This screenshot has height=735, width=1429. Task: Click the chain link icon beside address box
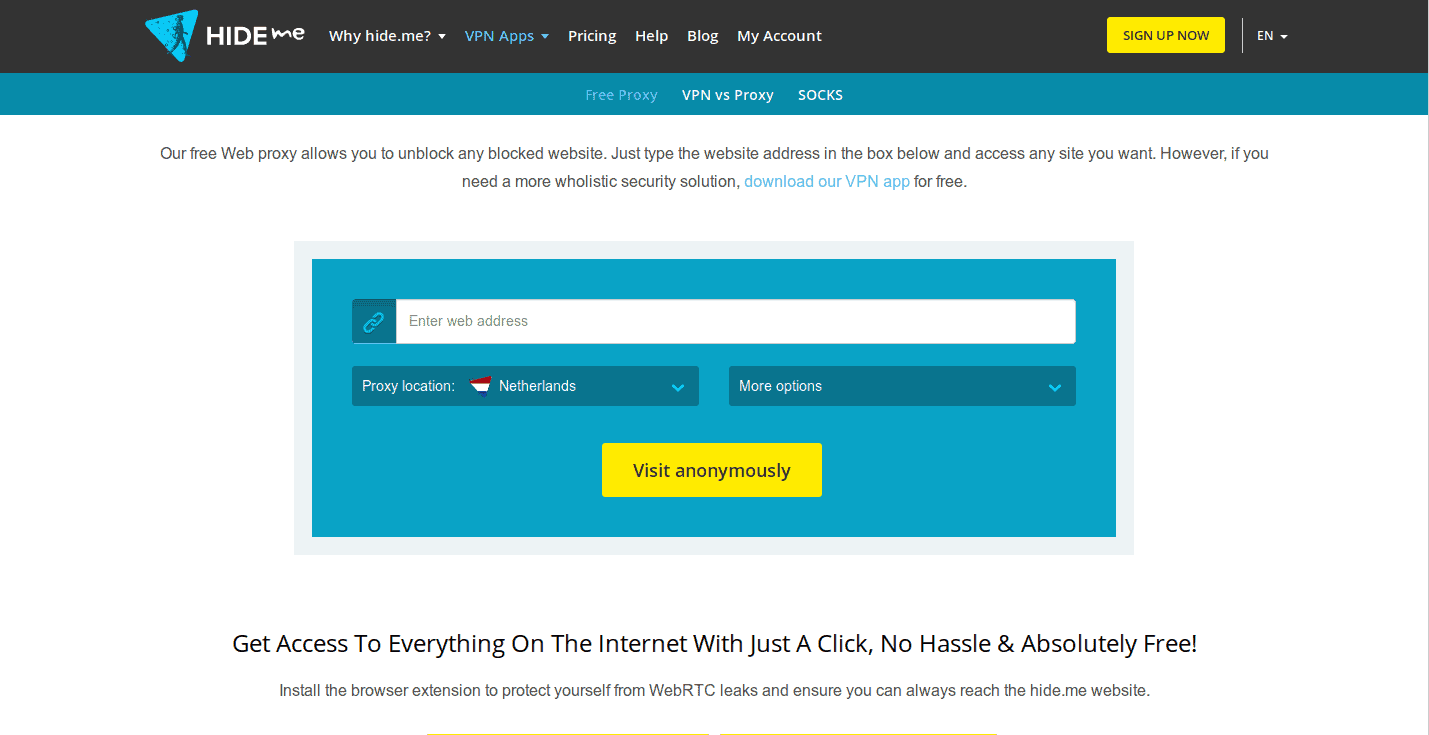tap(374, 321)
